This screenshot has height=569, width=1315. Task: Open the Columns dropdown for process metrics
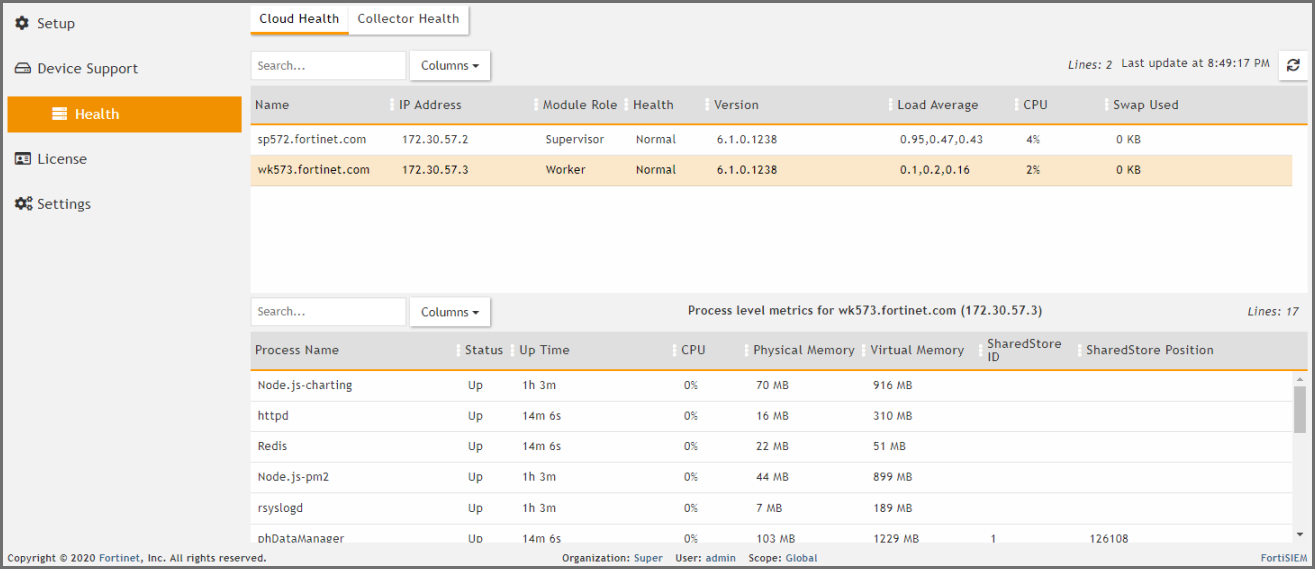click(x=449, y=312)
